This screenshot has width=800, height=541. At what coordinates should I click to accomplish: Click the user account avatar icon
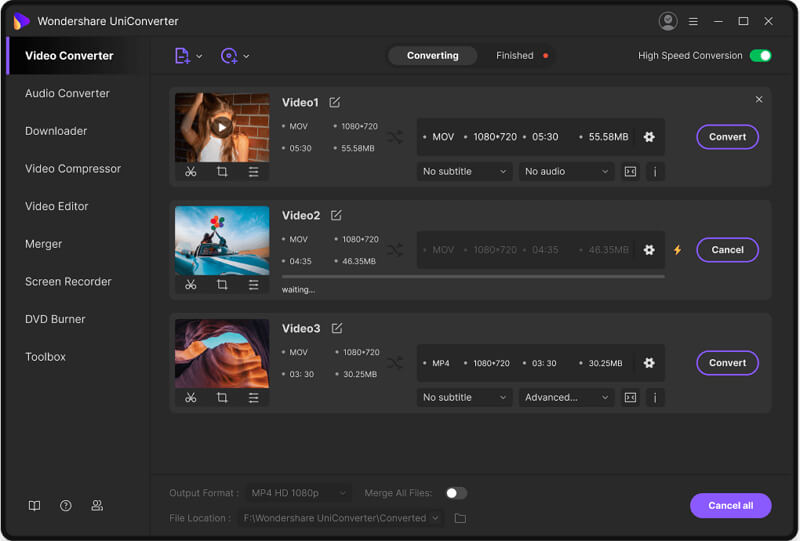coord(668,21)
